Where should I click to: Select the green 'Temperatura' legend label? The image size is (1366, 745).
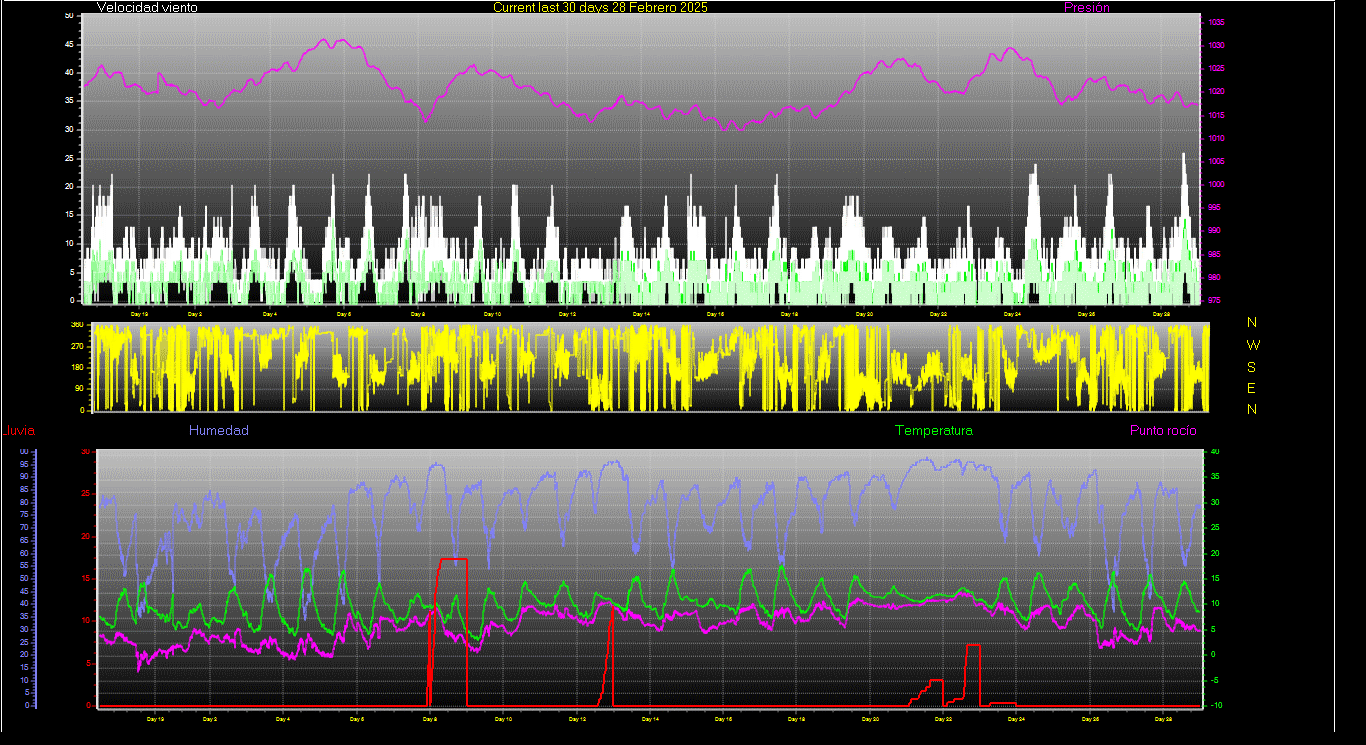[933, 431]
